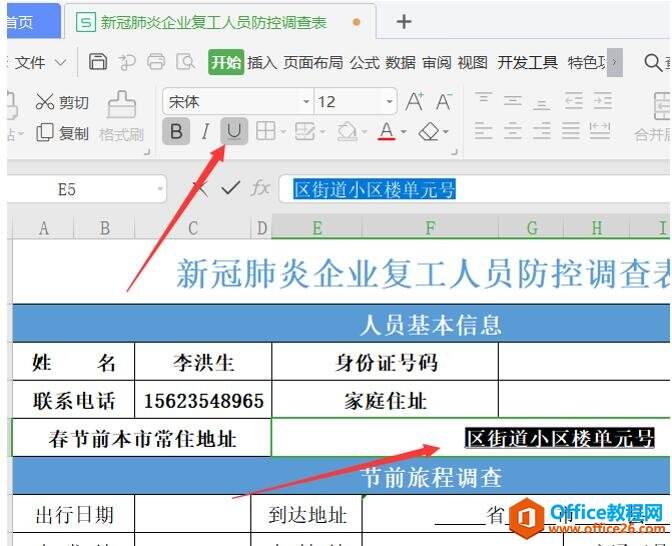Viewport: 672px width, 546px height.
Task: Select cell with 李洪生
Action: (x=203, y=362)
